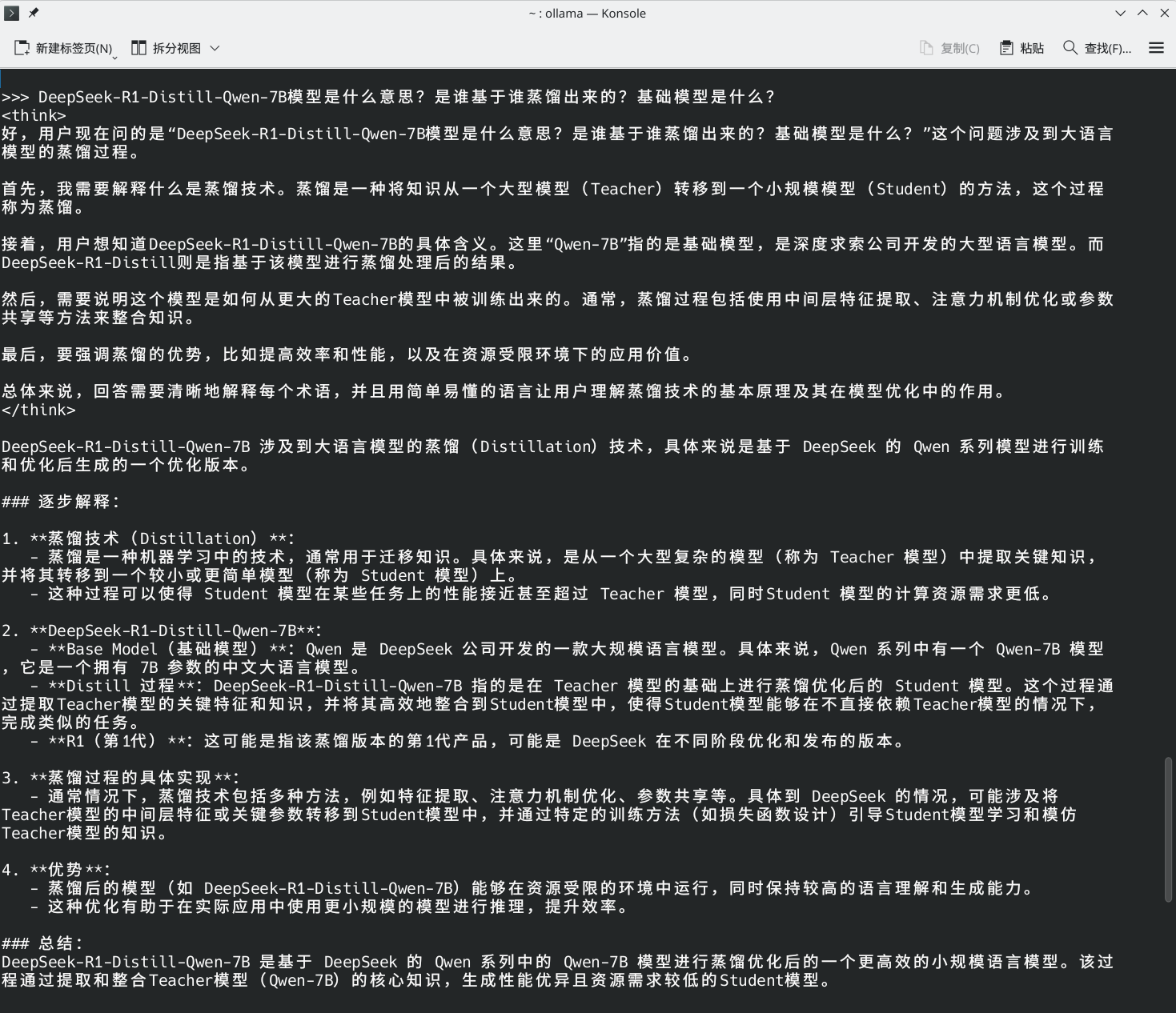This screenshot has width=1176, height=1013.
Task: Click the window title '~ : ollama — Konsole'
Action: [587, 13]
